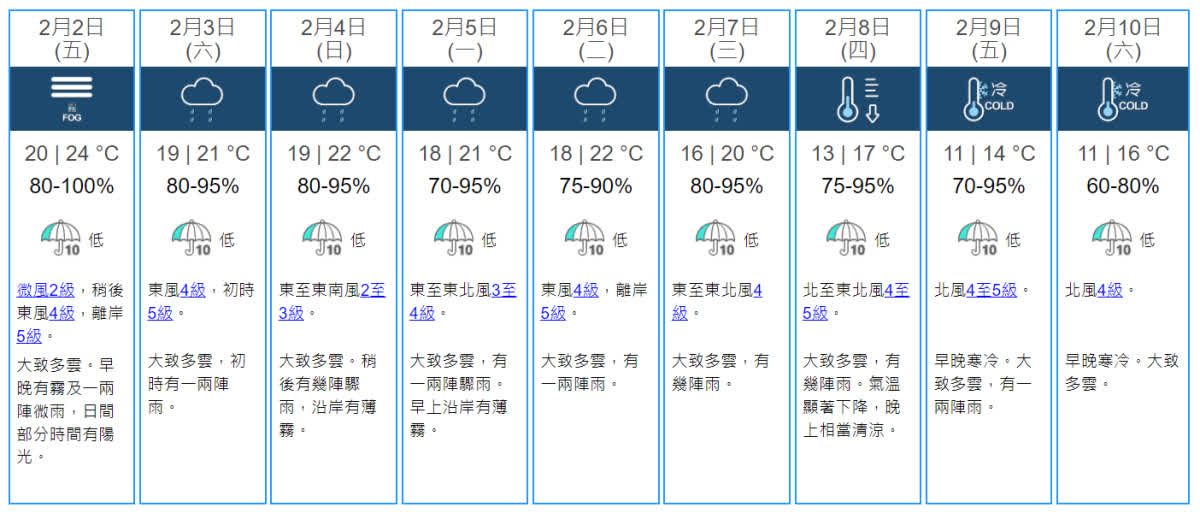
Task: Open the 東風4級 link in February 3 forecast
Action: pos(192,290)
